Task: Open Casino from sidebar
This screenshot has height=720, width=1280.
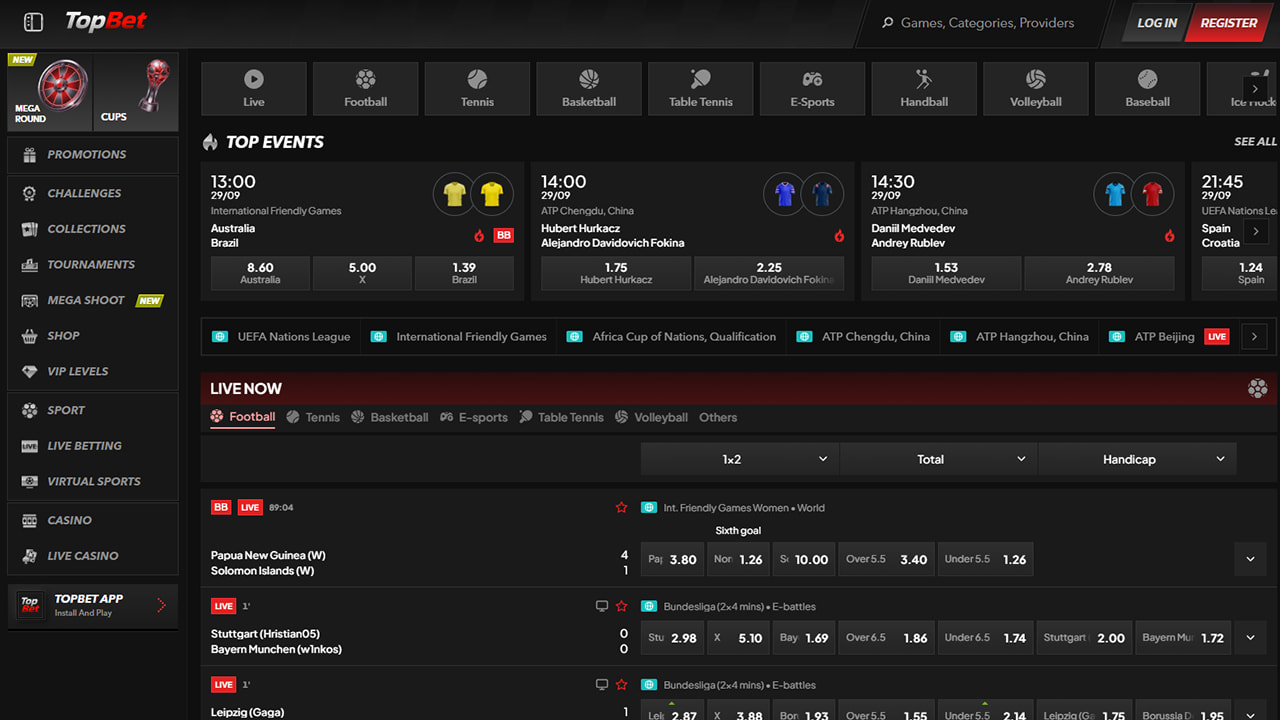Action: pos(93,520)
